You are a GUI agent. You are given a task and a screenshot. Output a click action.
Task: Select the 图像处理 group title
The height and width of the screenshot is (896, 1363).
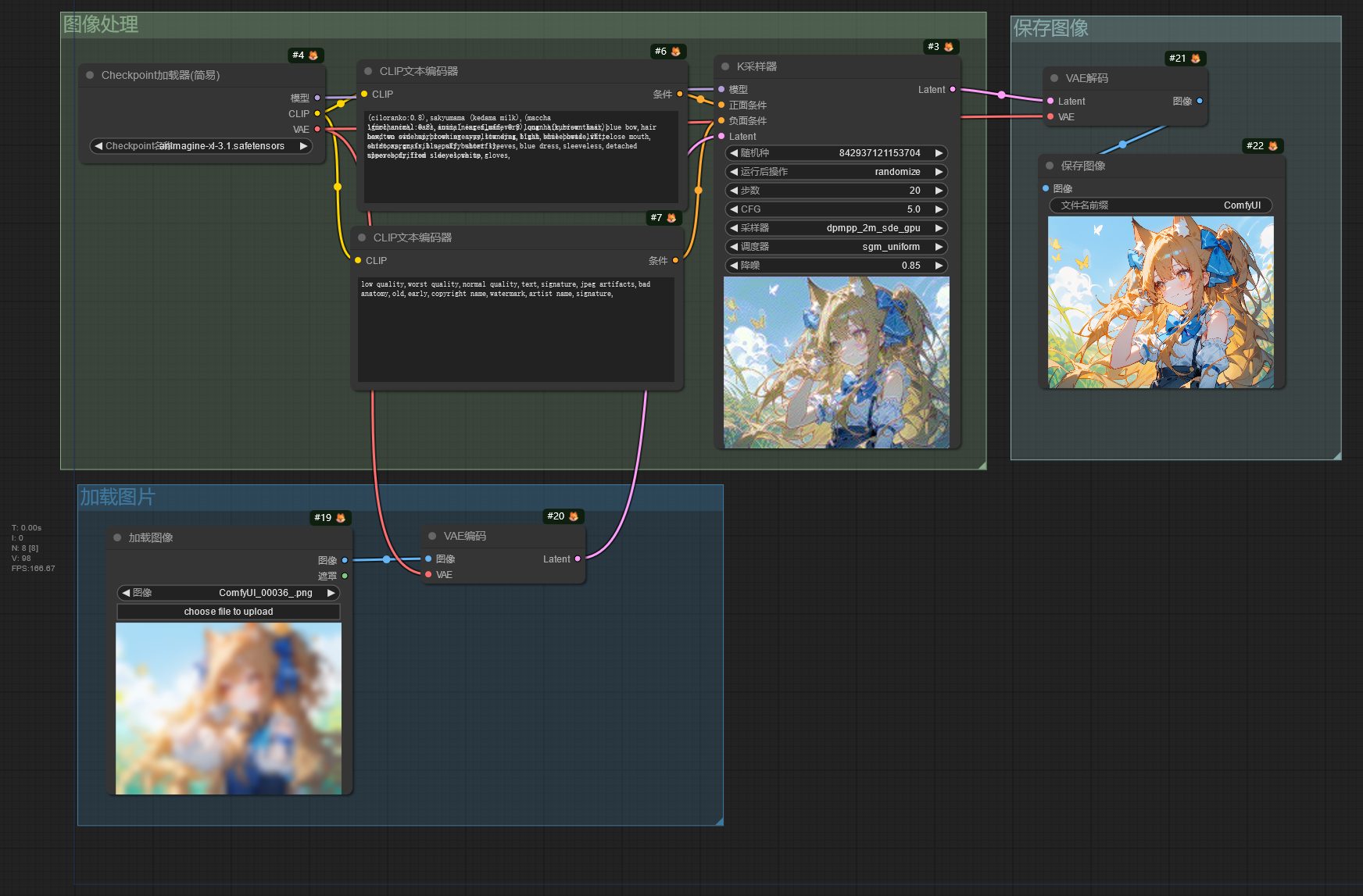[x=101, y=25]
